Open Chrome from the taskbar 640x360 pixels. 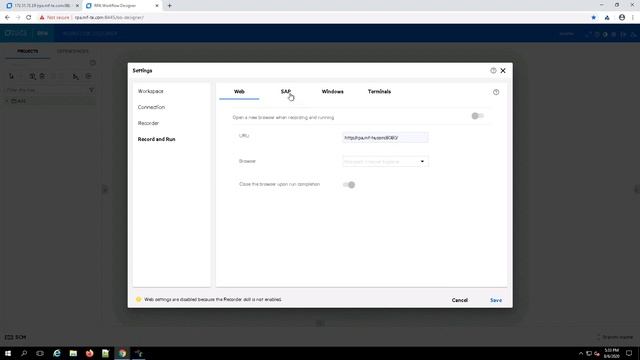(122, 353)
